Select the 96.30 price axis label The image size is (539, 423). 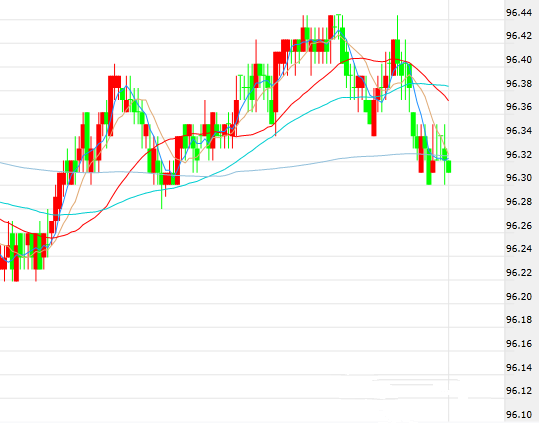[x=519, y=178]
